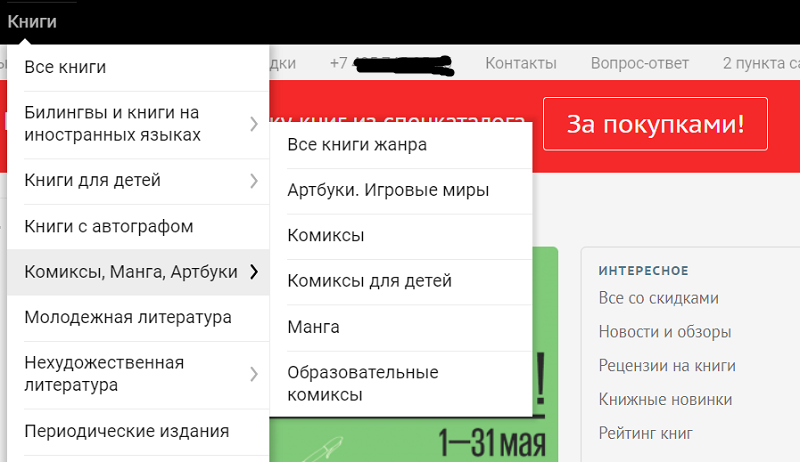Select Манга from the submenu

313,327
